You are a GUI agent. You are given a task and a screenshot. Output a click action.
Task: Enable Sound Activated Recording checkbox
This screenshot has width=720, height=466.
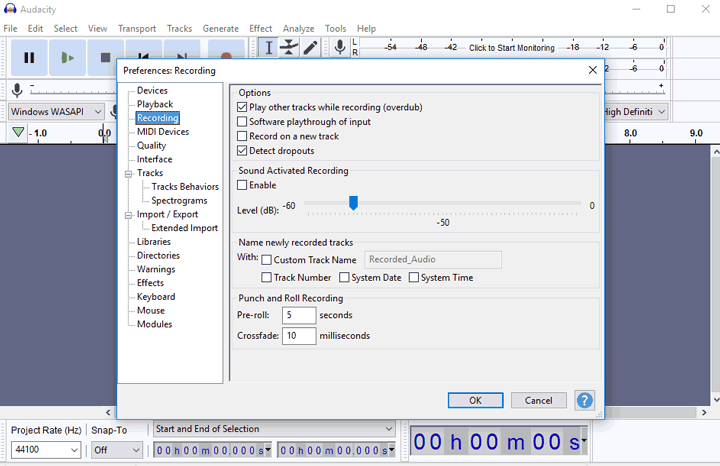(242, 185)
